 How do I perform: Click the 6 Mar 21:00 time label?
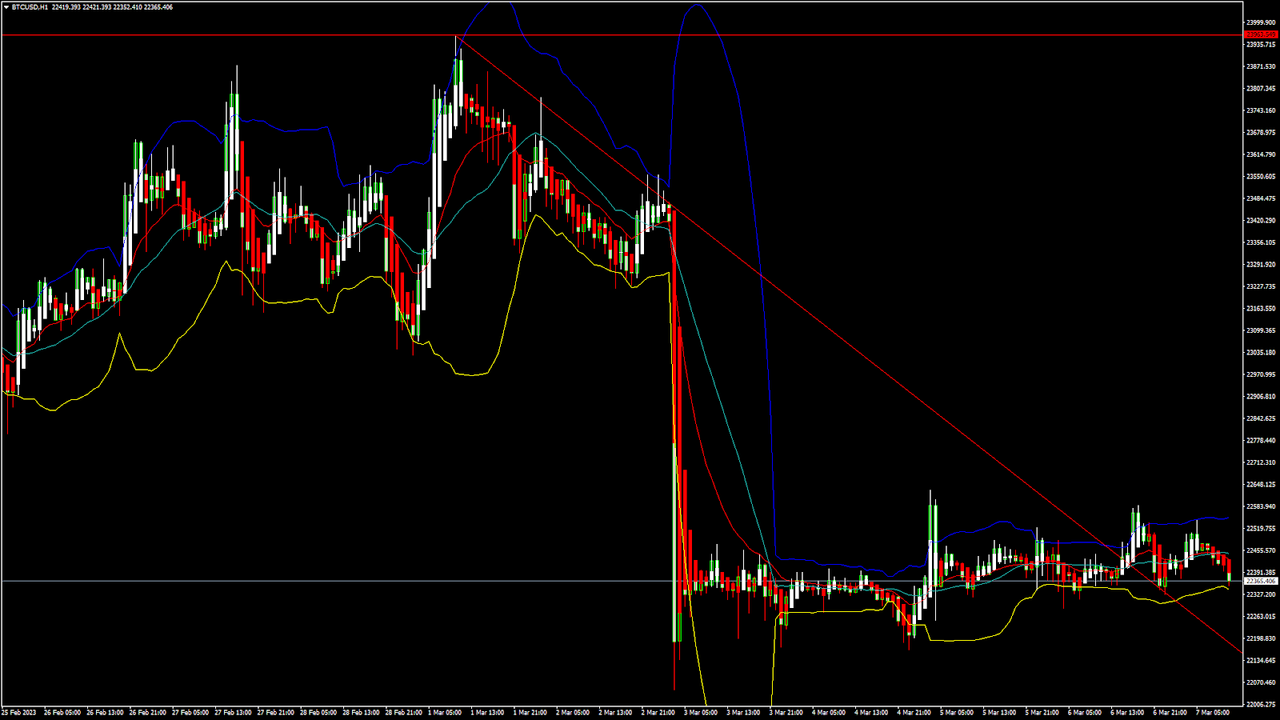click(1172, 713)
